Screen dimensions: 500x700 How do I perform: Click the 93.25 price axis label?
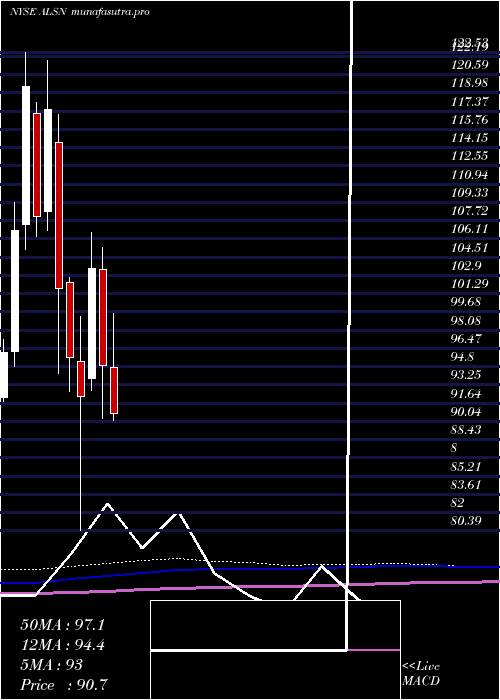(x=466, y=375)
